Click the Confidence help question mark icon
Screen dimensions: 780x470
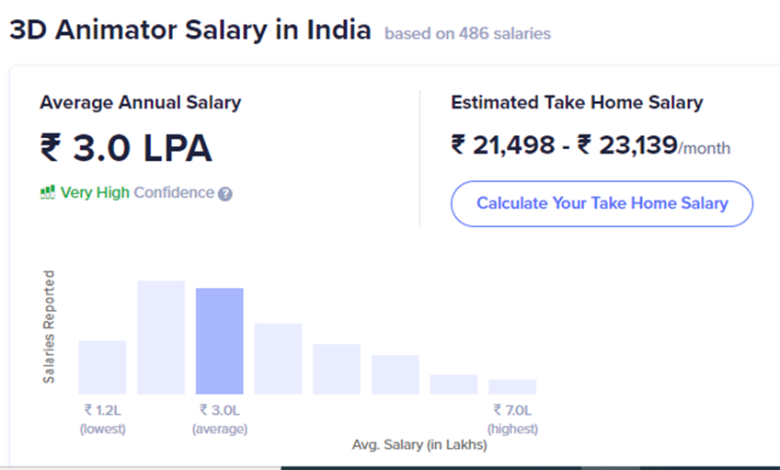225,193
